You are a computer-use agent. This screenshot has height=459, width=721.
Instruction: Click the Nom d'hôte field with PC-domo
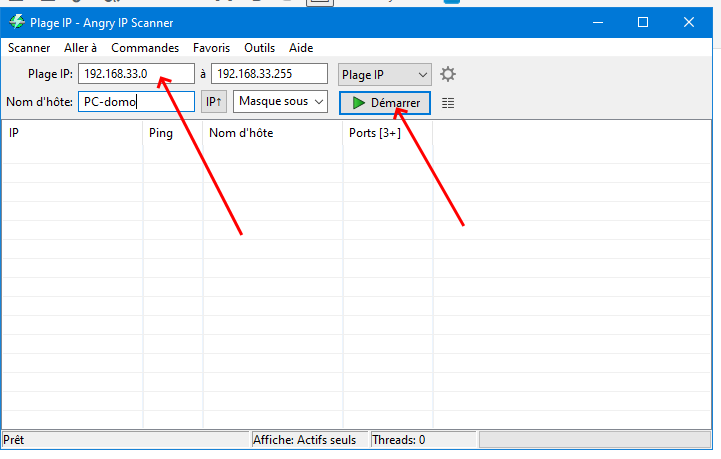(x=136, y=102)
